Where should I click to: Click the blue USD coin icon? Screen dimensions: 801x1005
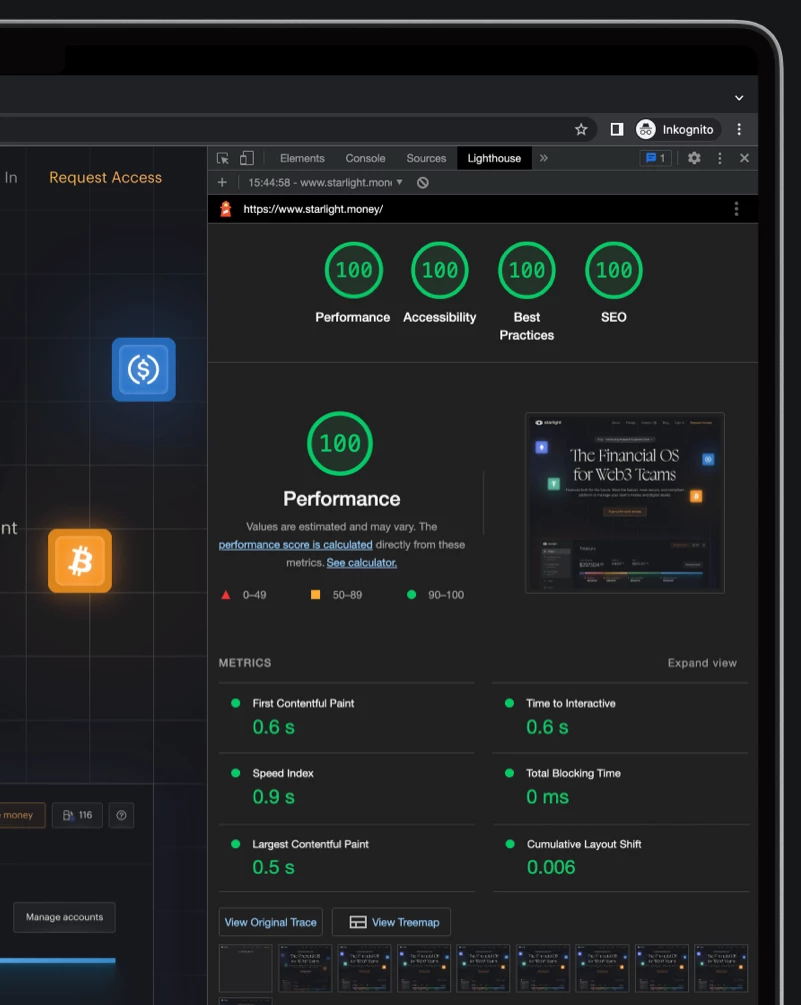click(144, 370)
